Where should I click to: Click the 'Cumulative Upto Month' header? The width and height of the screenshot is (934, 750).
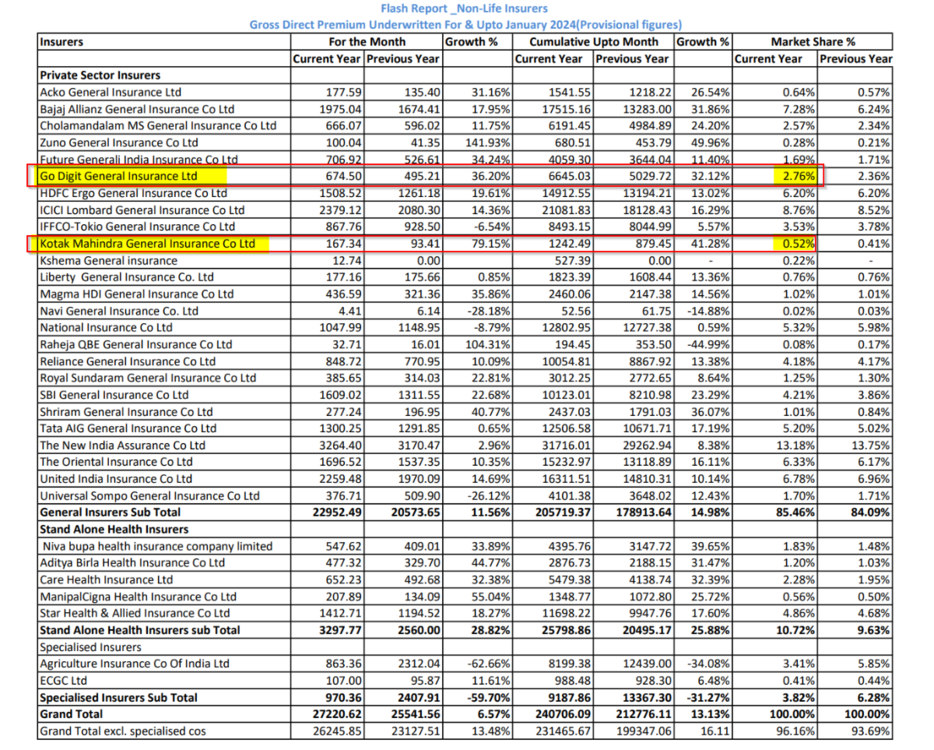[x=594, y=42]
